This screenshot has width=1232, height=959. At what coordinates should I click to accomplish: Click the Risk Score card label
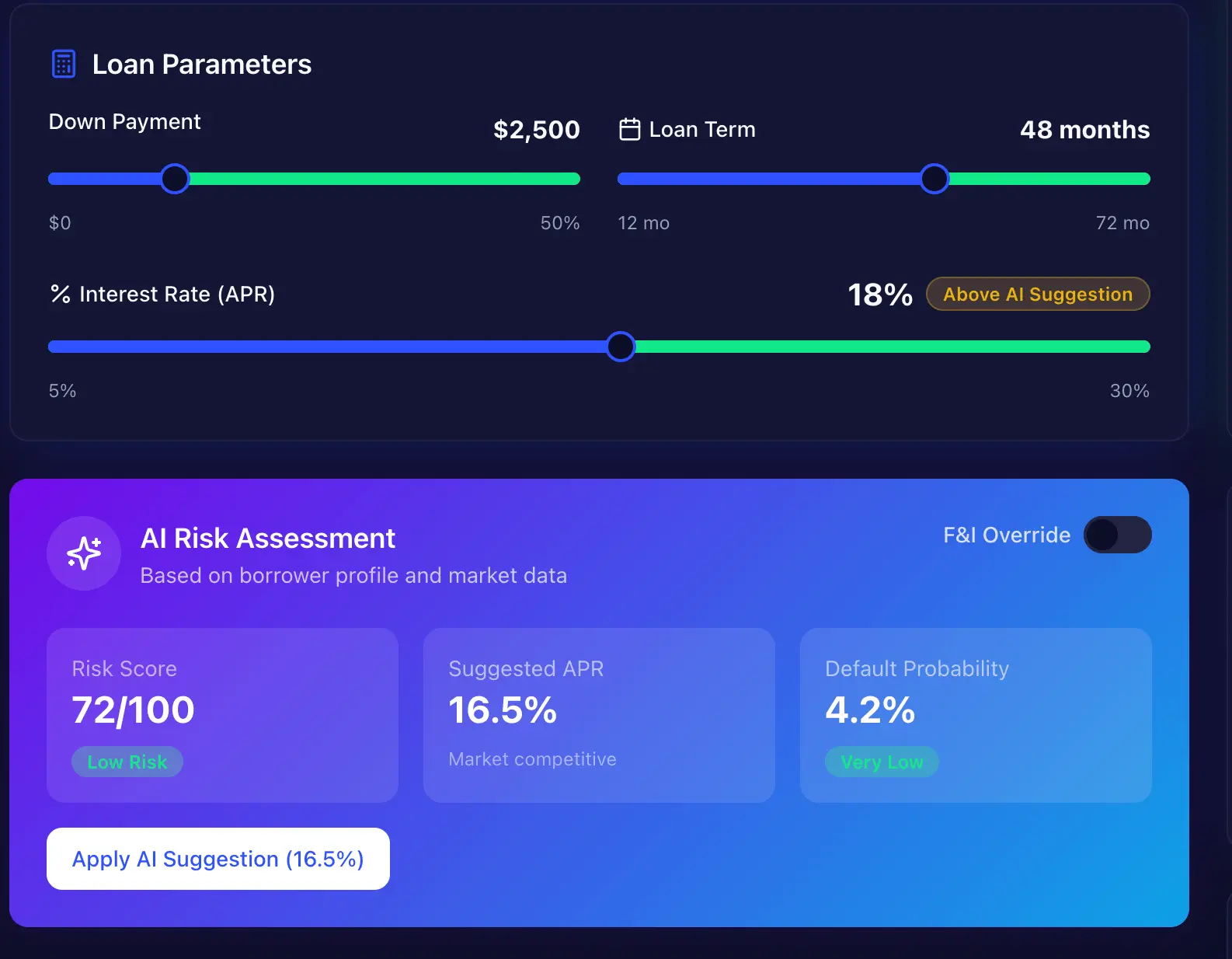click(x=124, y=668)
